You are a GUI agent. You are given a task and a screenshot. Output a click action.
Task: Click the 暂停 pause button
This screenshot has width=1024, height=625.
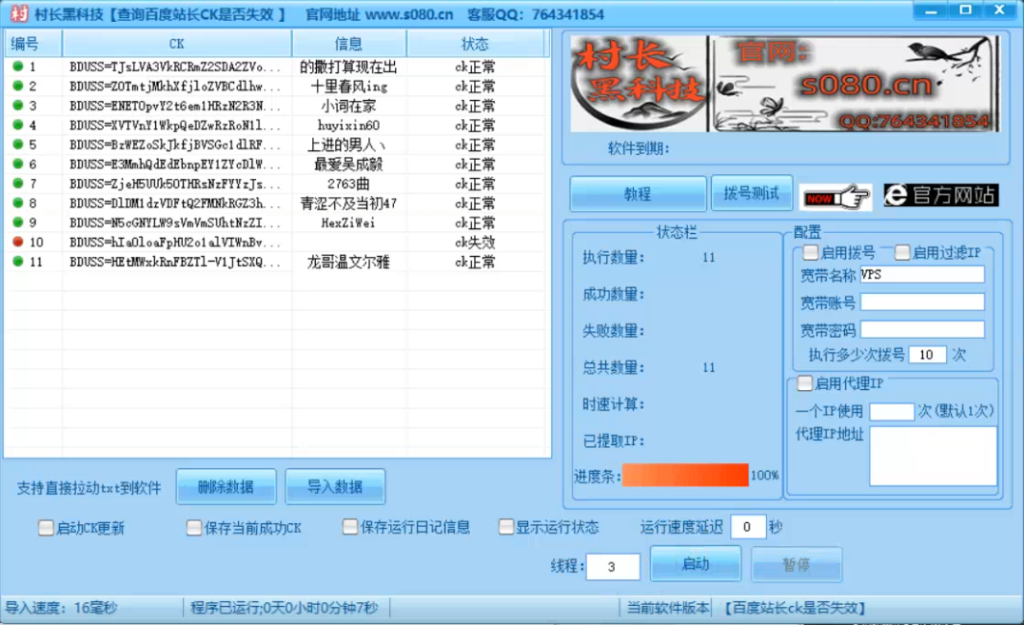tap(796, 565)
